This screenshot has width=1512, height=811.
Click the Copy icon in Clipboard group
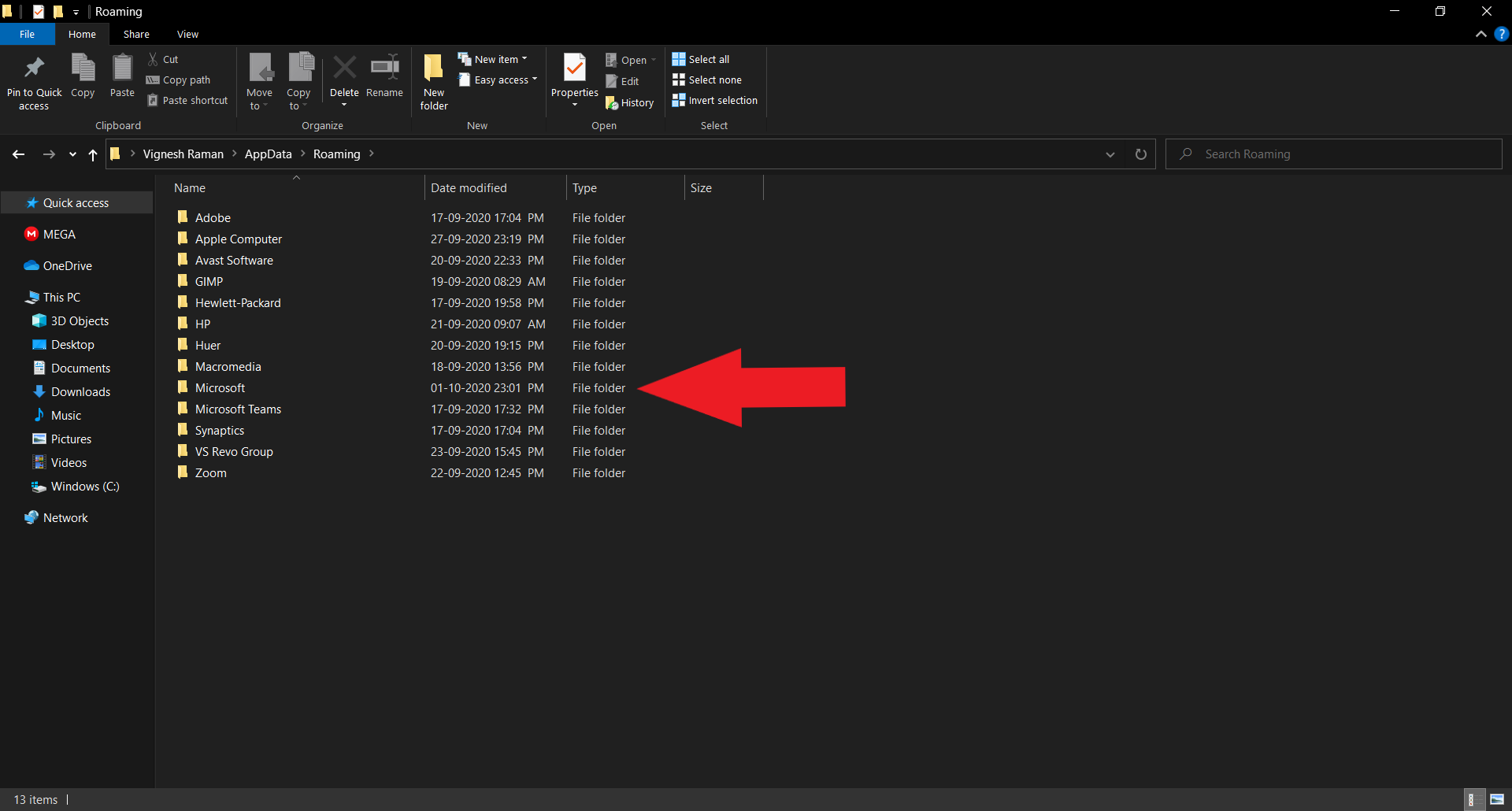tap(83, 69)
